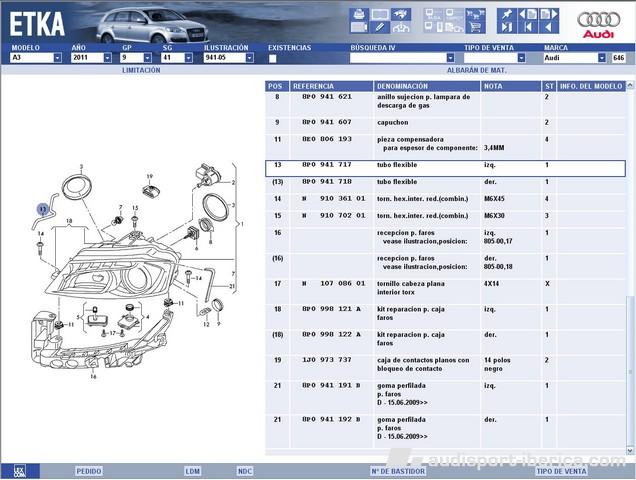Click the skip-to-end icon under the pushpin
636x480 pixels.
tap(507, 28)
